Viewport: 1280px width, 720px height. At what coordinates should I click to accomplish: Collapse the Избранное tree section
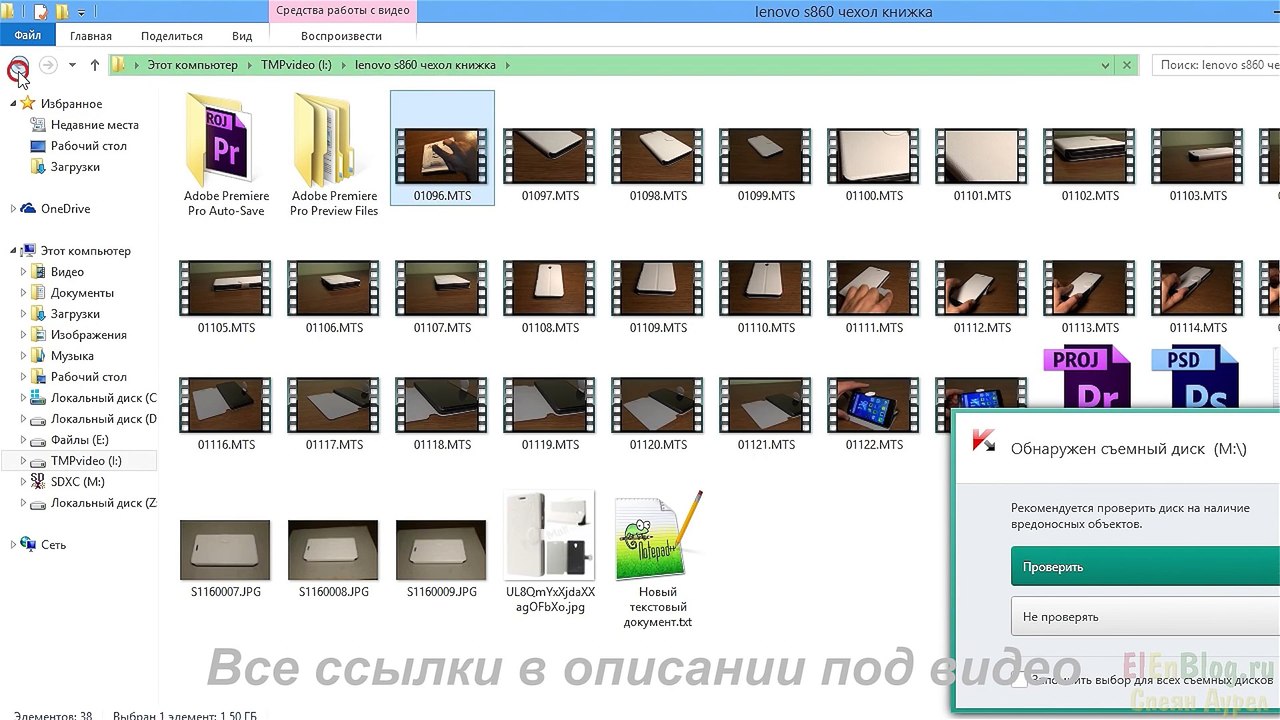pyautogui.click(x=13, y=104)
